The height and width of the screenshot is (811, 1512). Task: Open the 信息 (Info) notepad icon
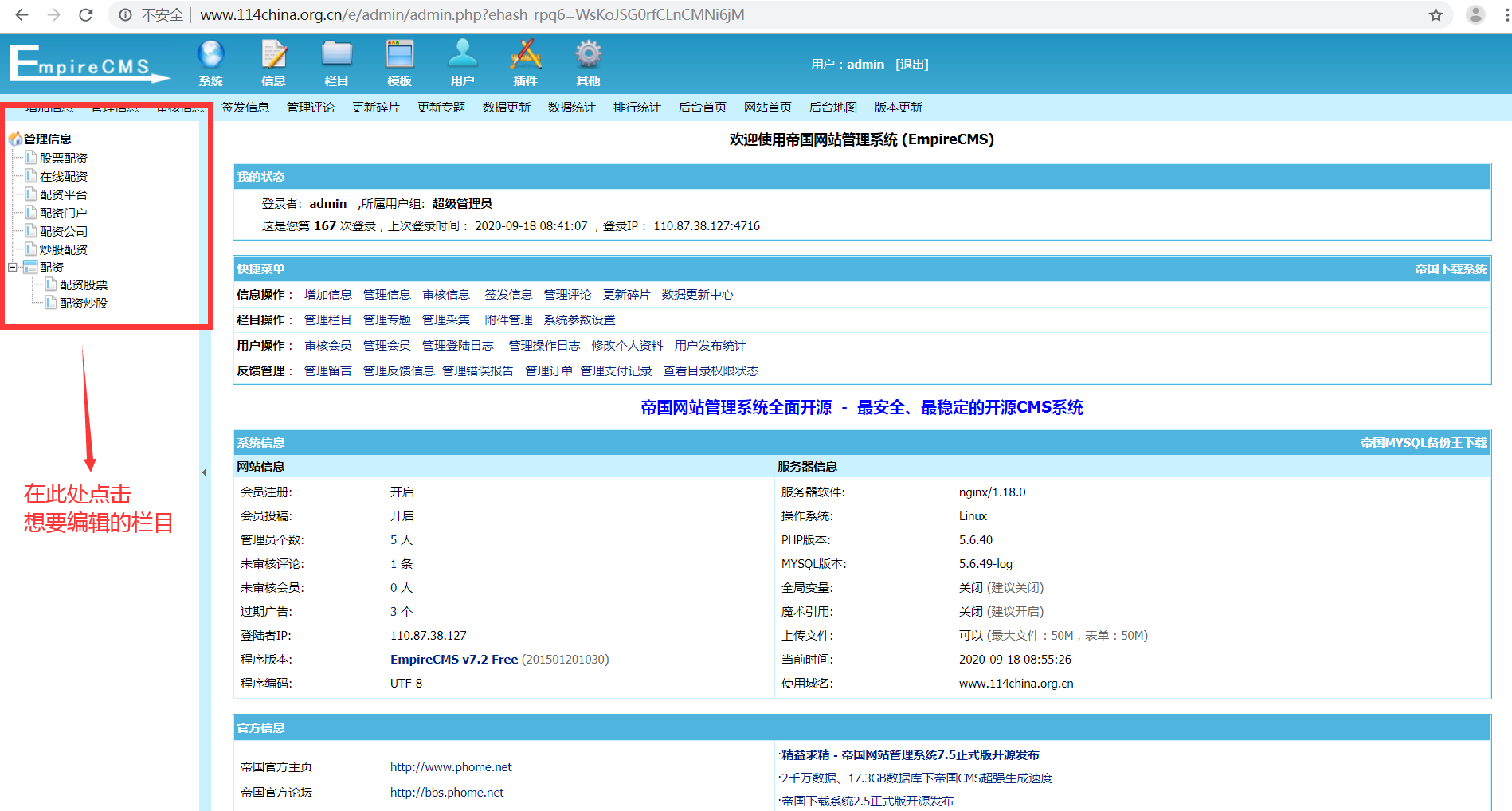273,63
